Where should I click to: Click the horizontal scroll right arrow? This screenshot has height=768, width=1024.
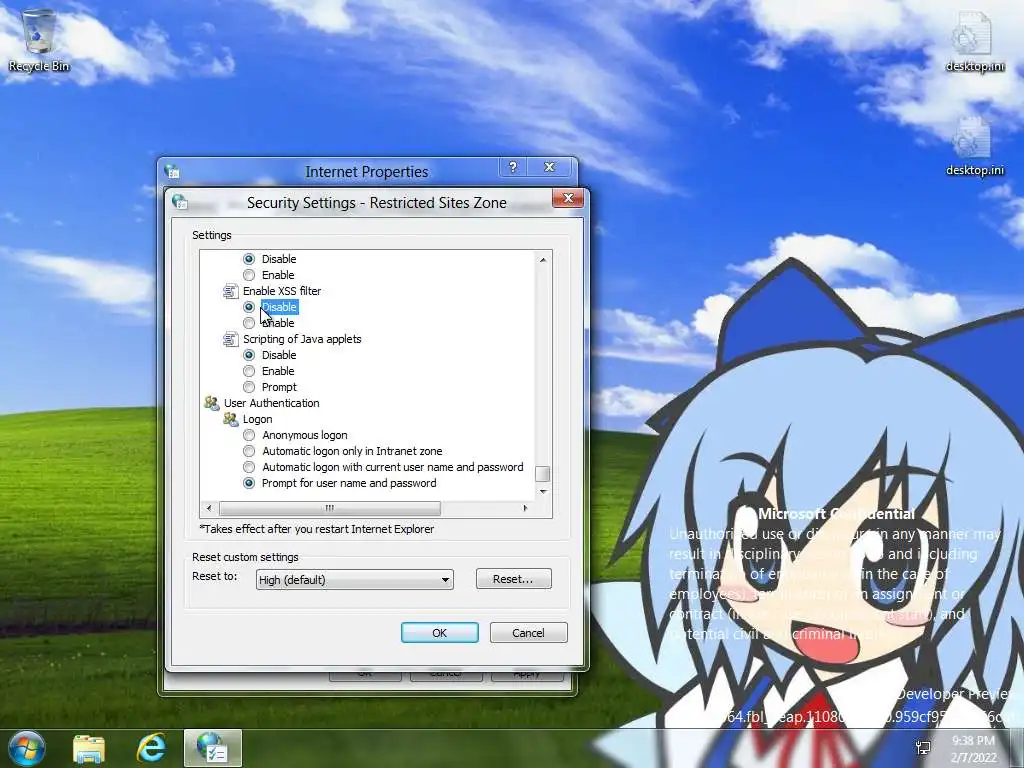pyautogui.click(x=525, y=508)
